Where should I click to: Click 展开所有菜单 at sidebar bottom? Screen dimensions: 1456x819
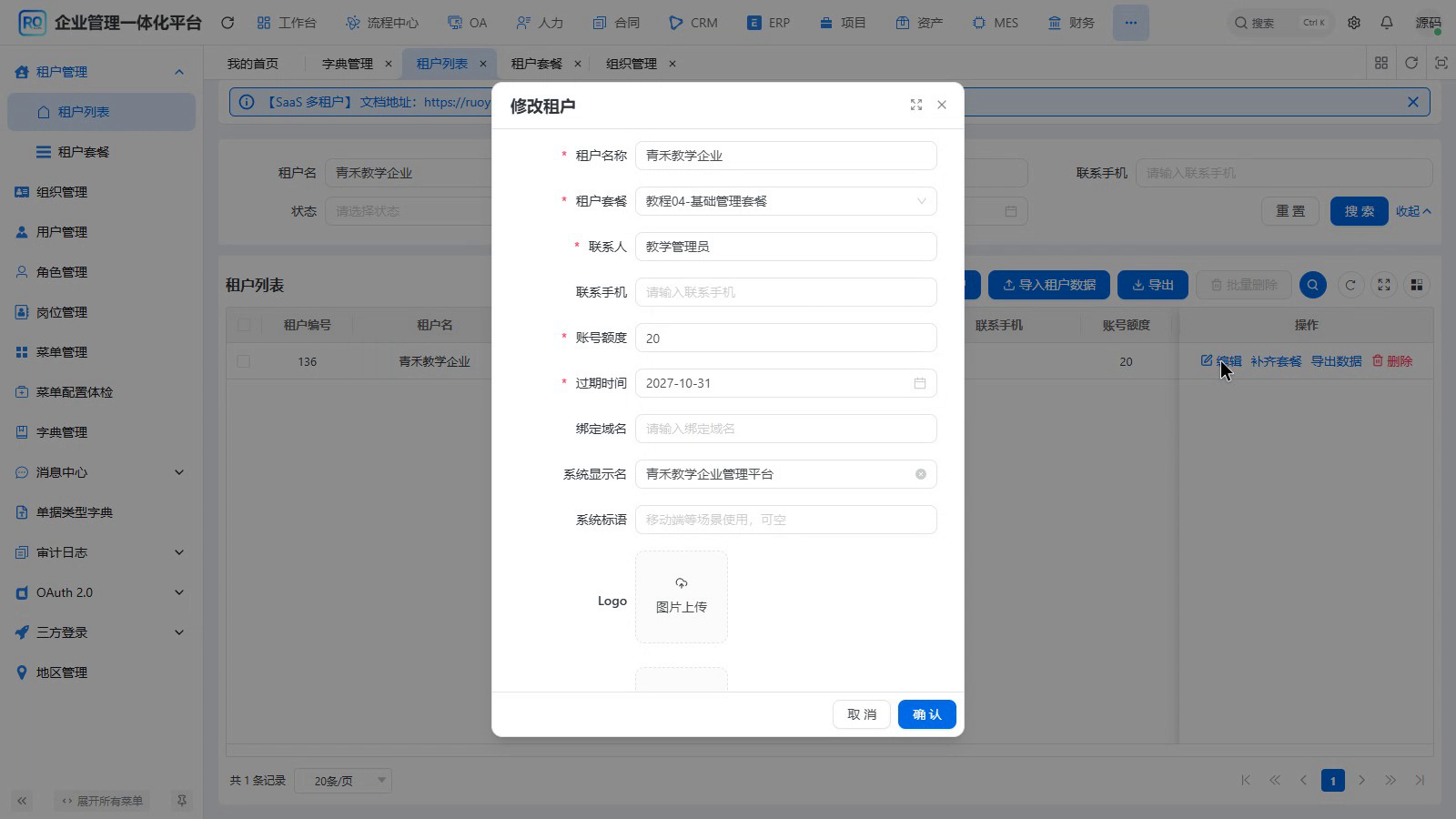click(103, 801)
